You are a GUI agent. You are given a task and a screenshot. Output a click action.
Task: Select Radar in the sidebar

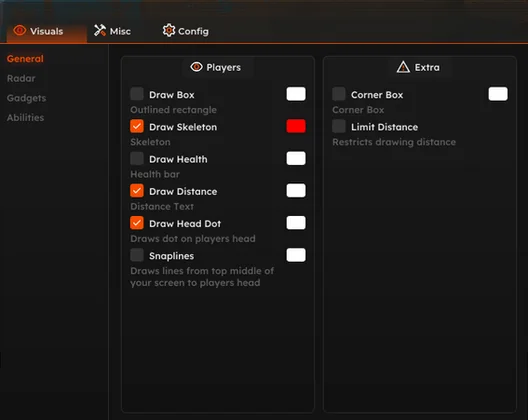click(21, 78)
